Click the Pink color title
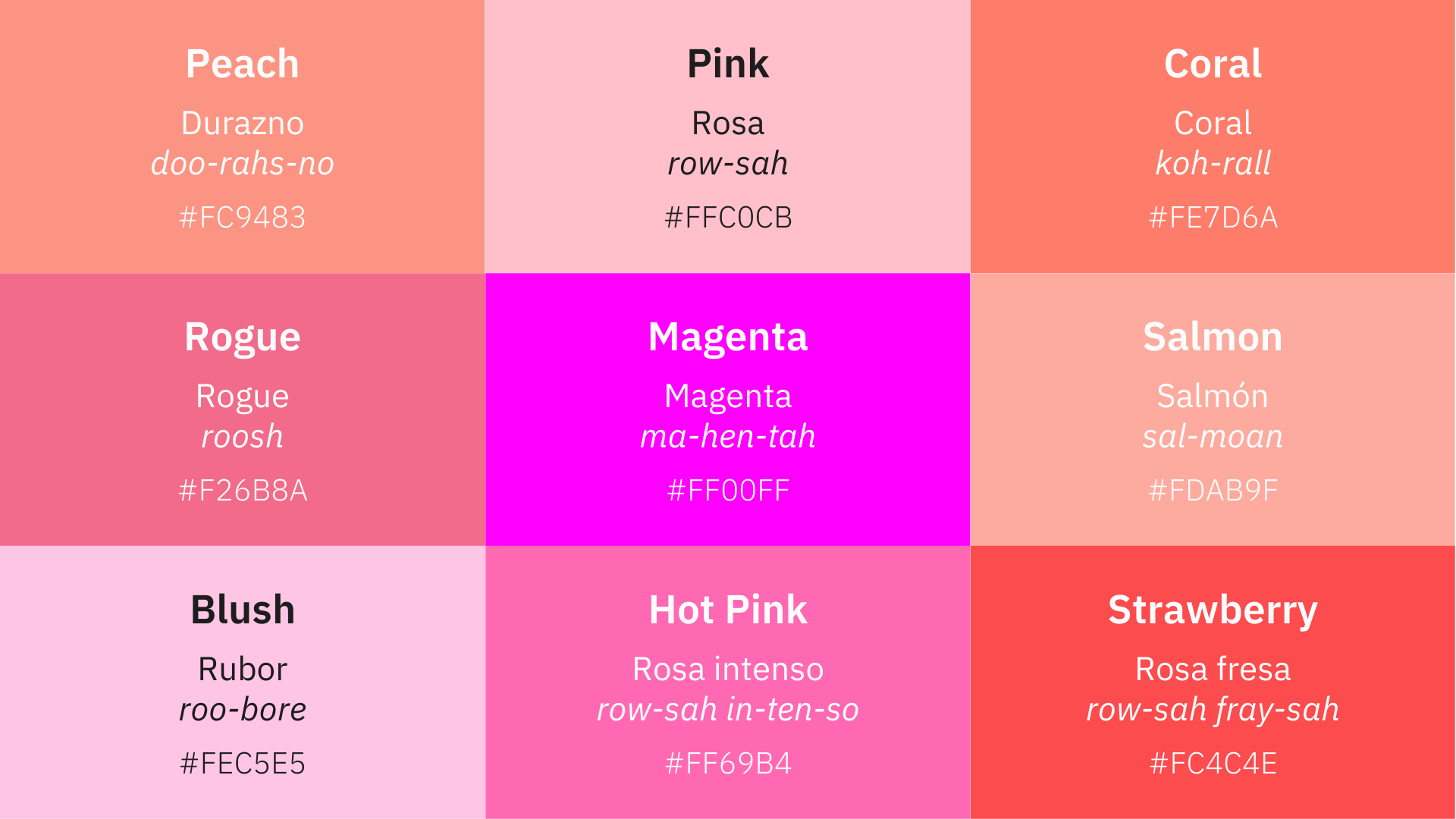 [x=728, y=64]
